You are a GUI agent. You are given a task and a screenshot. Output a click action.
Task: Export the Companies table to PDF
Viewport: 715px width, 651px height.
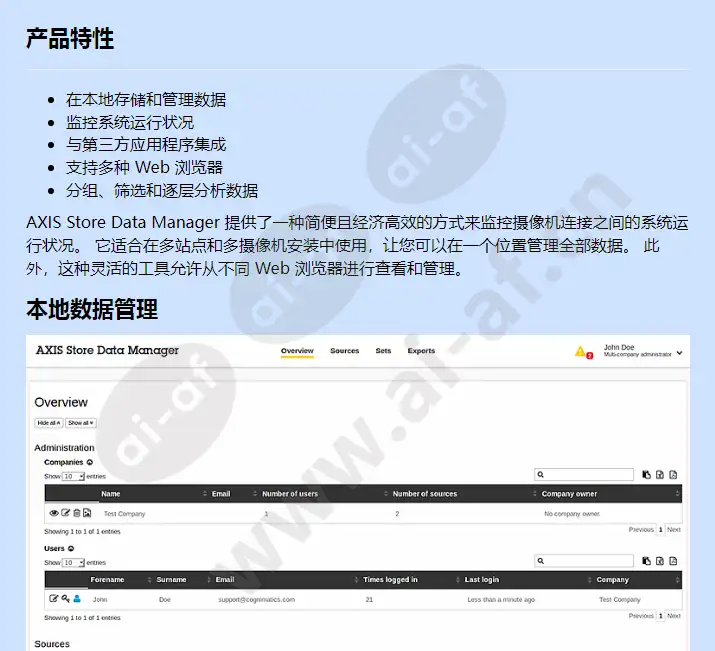[673, 475]
